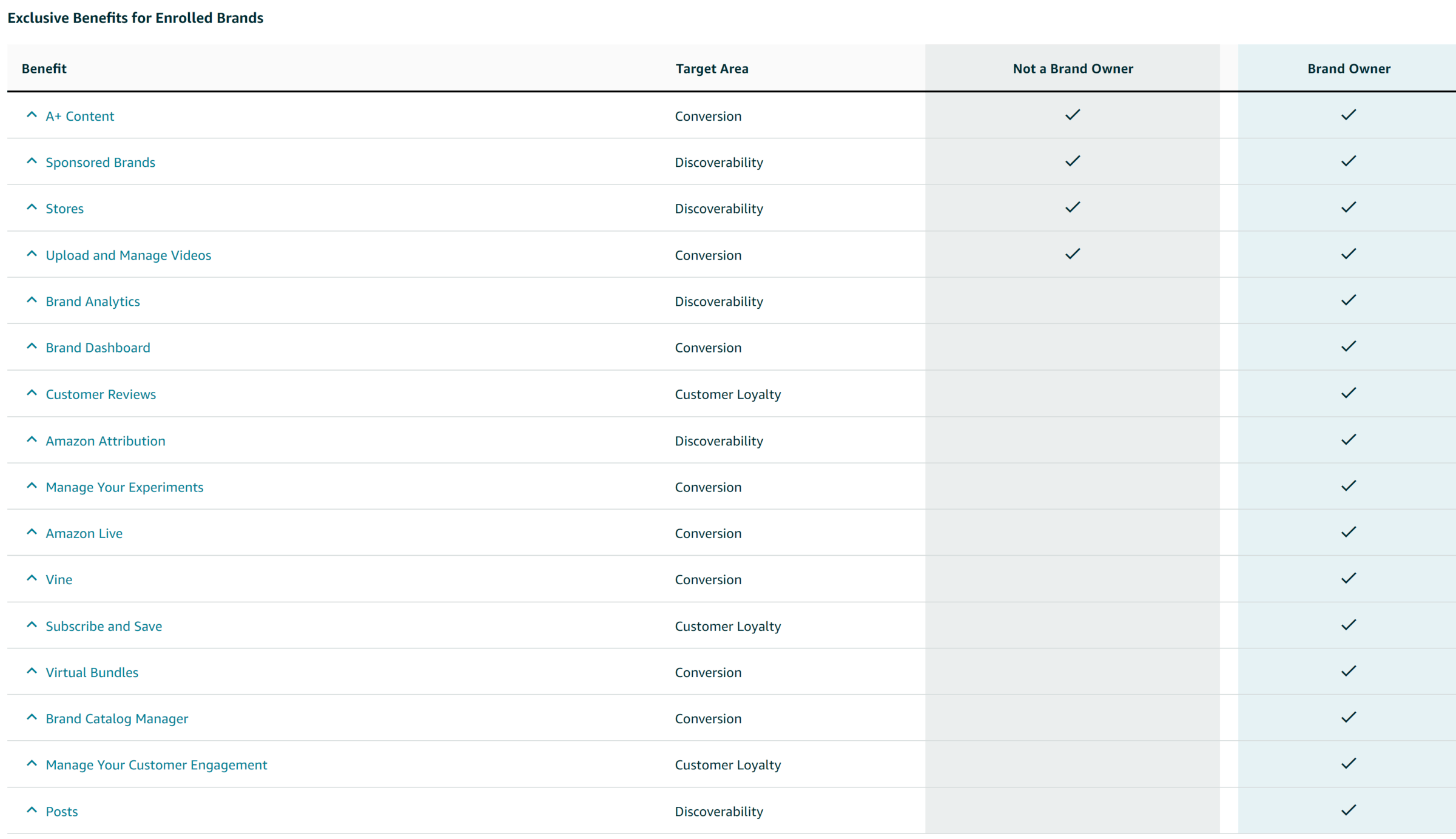This screenshot has height=839, width=1456.
Task: Click 'Customer Loyalty' in Subscribe and Save row
Action: click(x=728, y=626)
